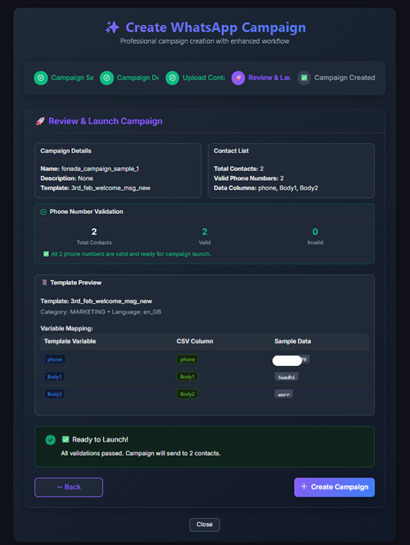Screen dimensions: 410x545
Task: Click the Template Preview hourglass icon
Action: 44,283
